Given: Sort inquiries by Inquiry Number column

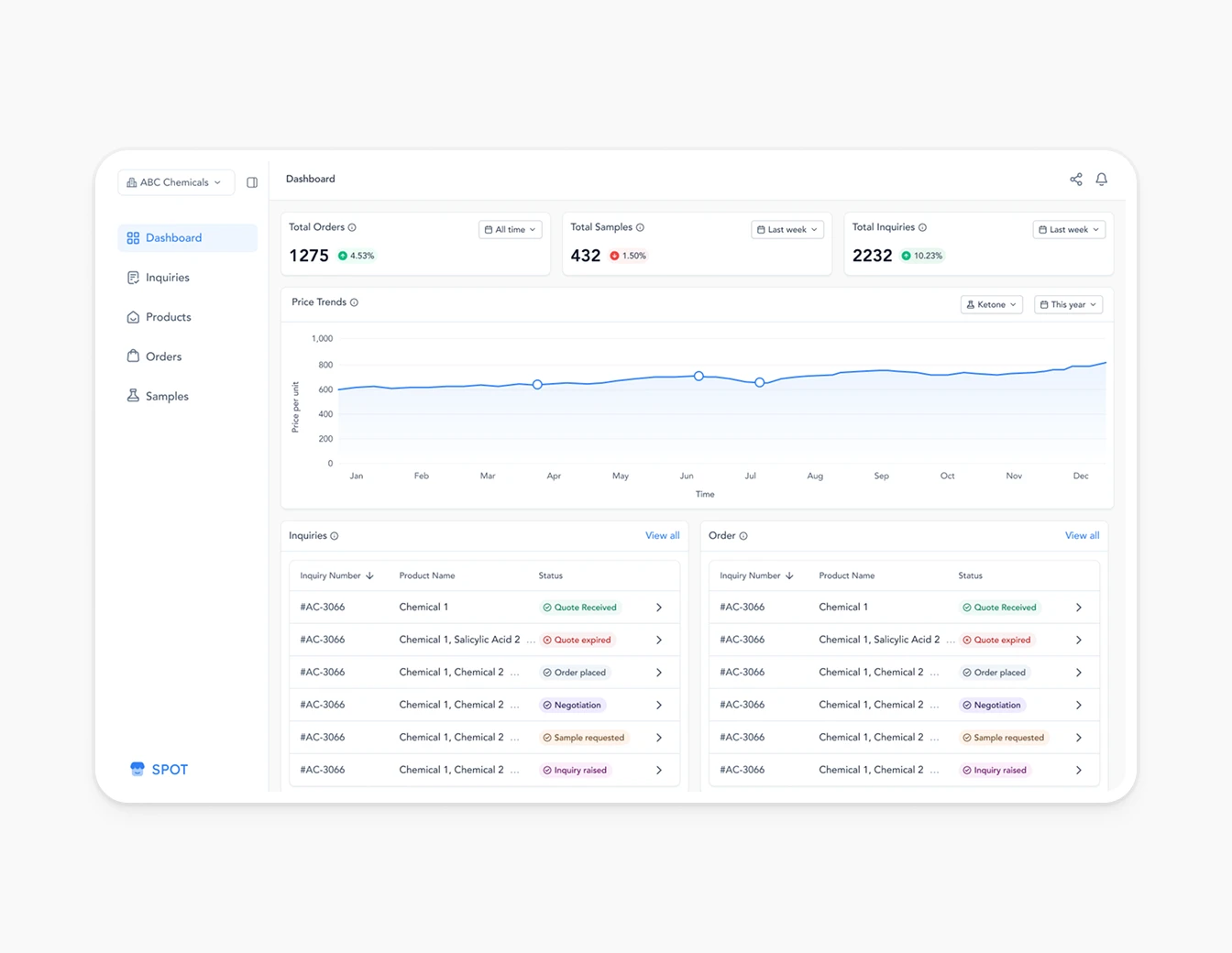Looking at the screenshot, I should point(337,575).
